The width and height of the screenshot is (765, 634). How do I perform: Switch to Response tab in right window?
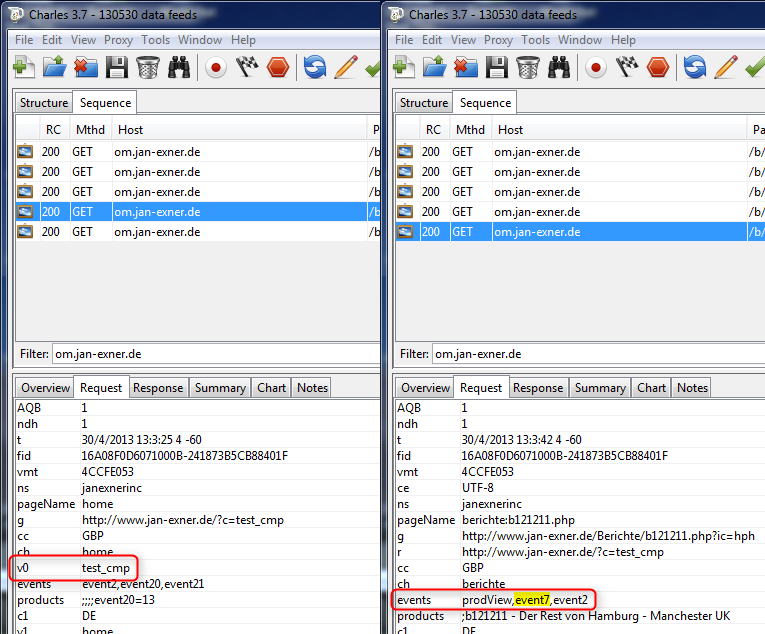coord(538,388)
